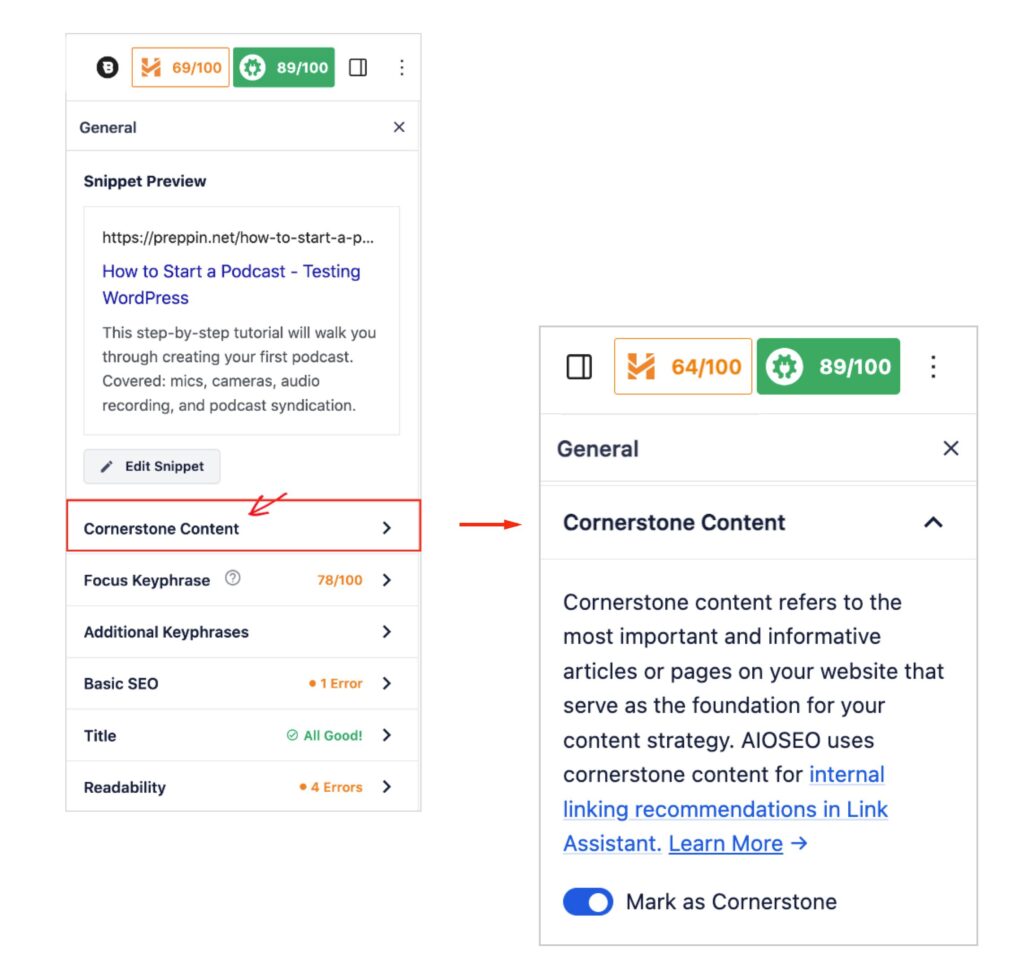Collapse the Cornerstone Content section in right panel

[x=758, y=522]
